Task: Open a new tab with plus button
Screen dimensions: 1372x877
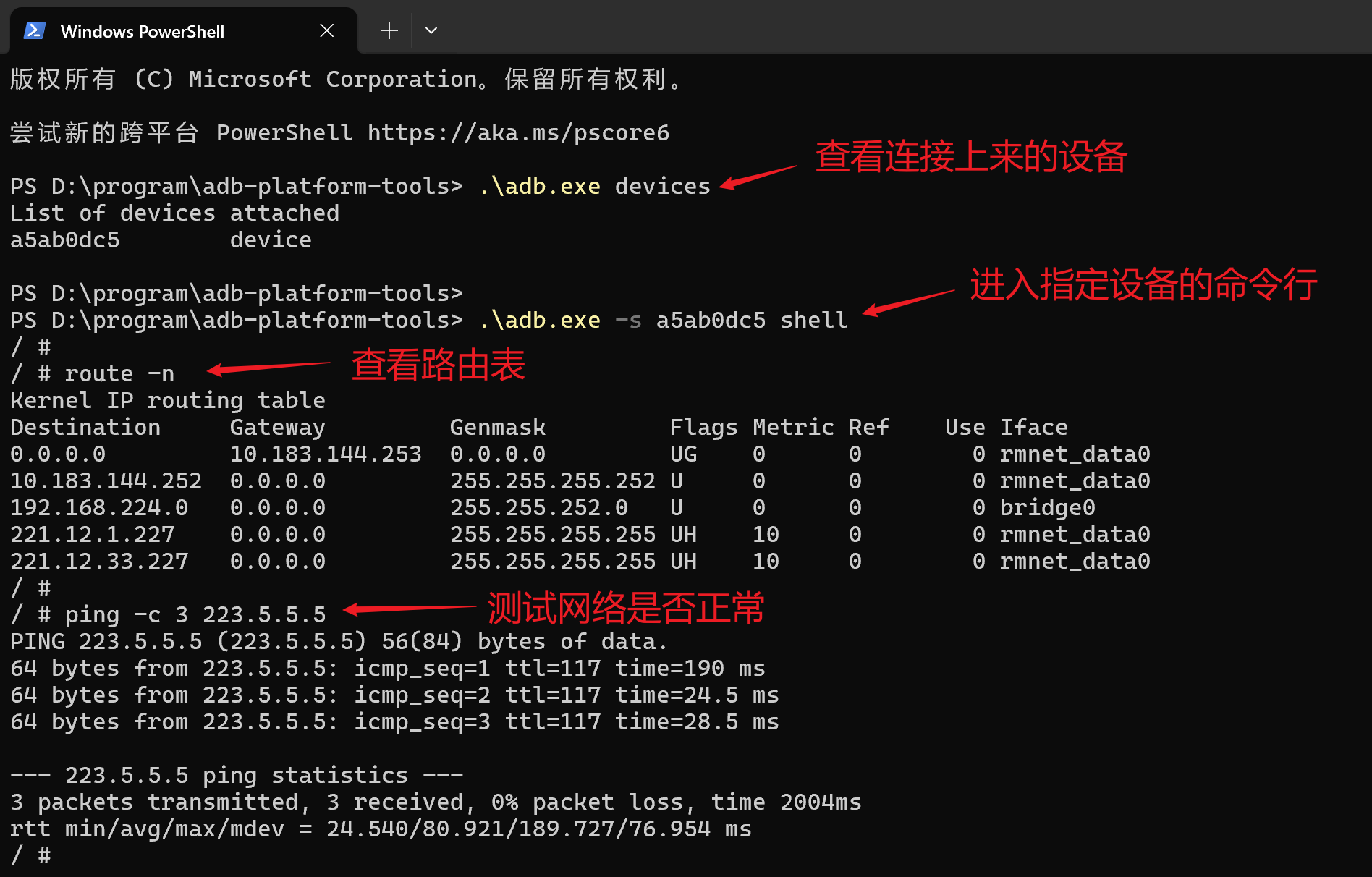Action: (x=389, y=30)
